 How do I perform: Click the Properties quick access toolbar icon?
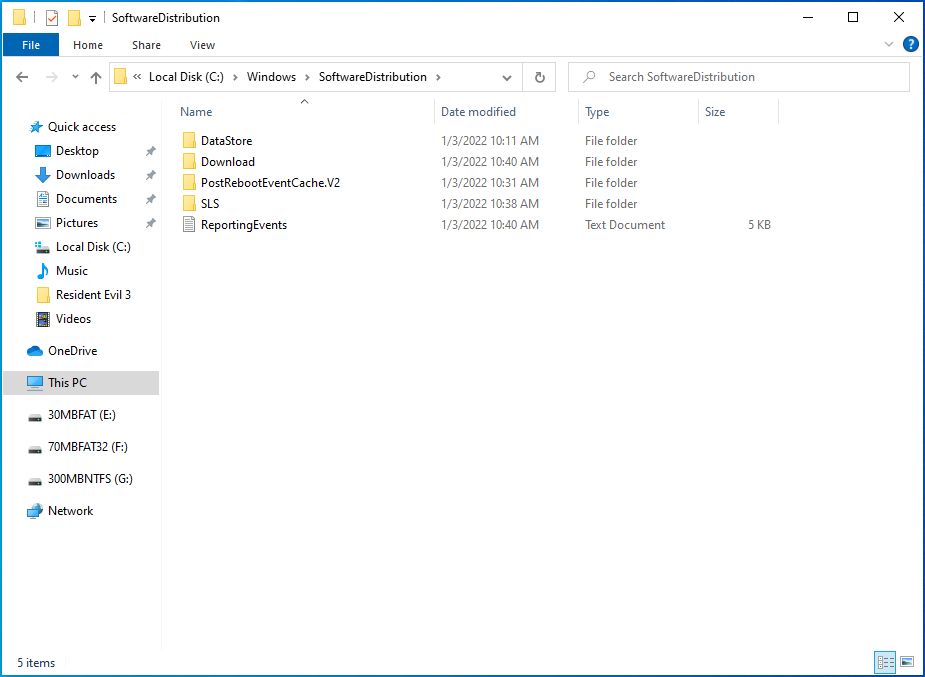pos(52,18)
